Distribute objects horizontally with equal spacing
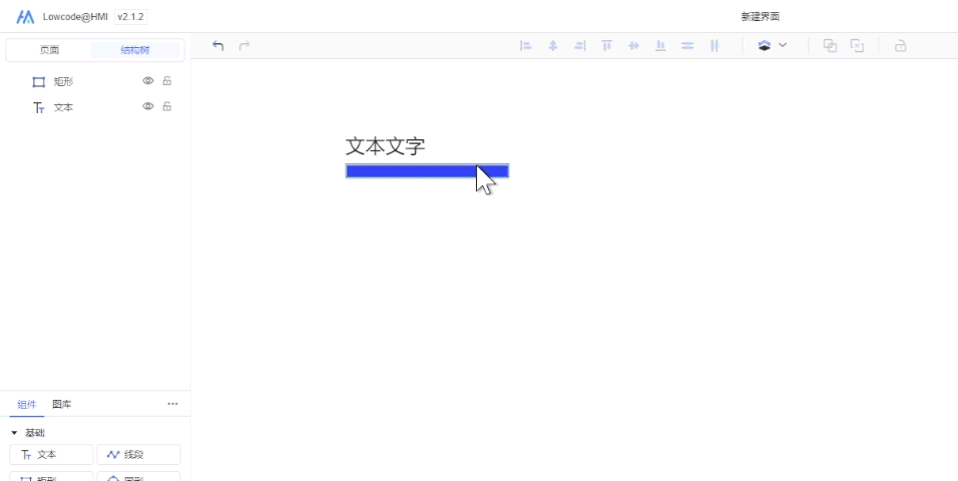The width and height of the screenshot is (958, 481). tap(714, 45)
